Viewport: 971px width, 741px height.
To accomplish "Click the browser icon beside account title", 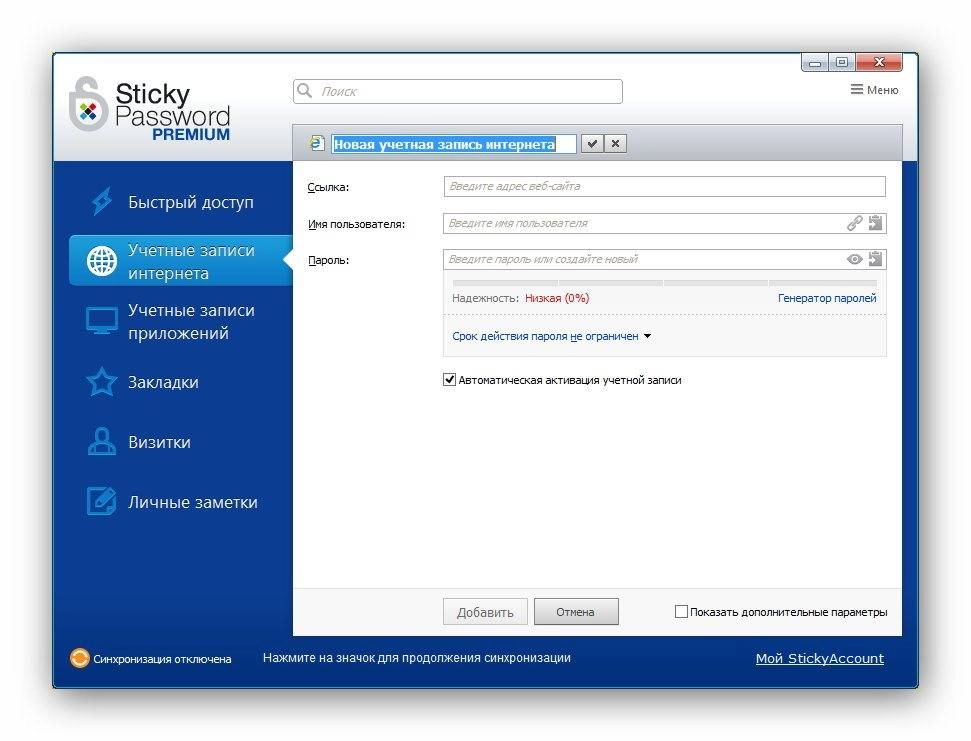I will [316, 144].
